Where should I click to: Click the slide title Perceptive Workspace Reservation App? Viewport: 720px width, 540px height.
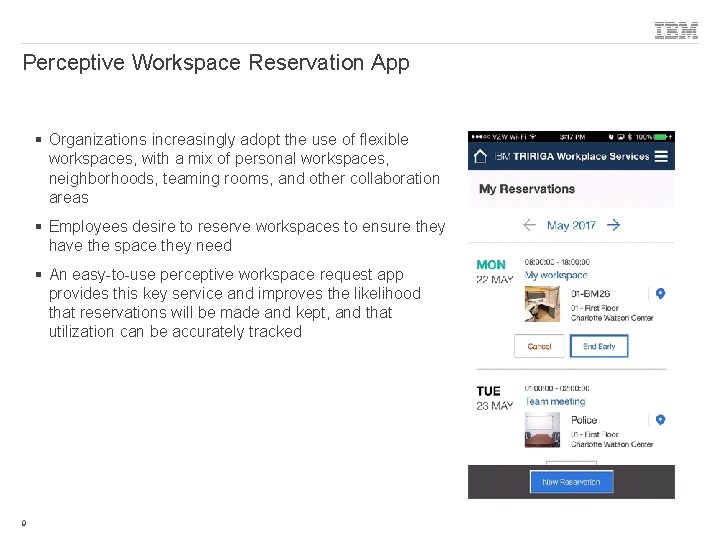(x=216, y=63)
